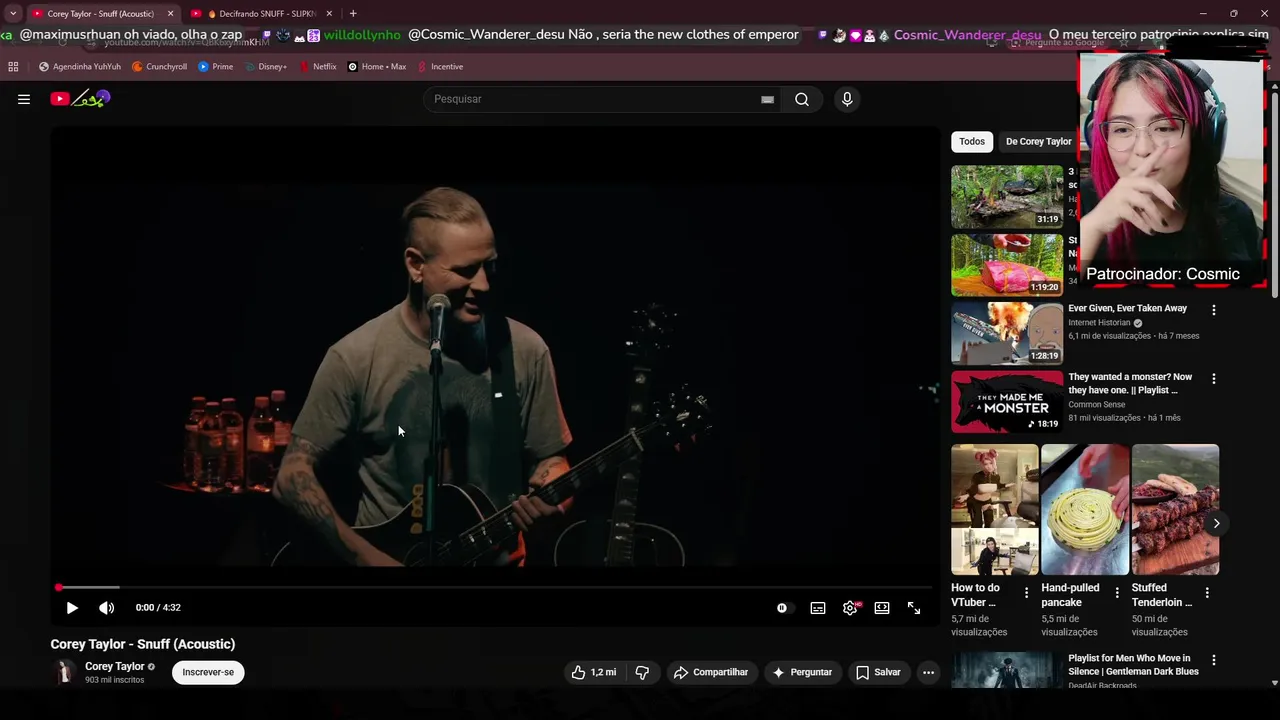
Task: Enter fullscreen mode
Action: (914, 608)
